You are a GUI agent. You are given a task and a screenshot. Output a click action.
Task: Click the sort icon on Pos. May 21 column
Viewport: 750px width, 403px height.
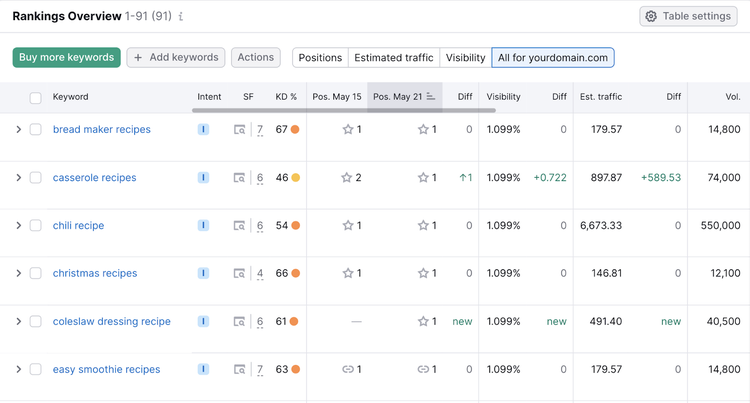(x=430, y=97)
